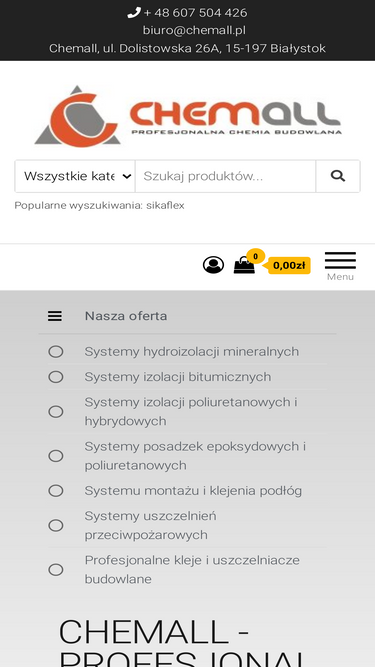Click the cart item count badge 0

click(x=255, y=257)
